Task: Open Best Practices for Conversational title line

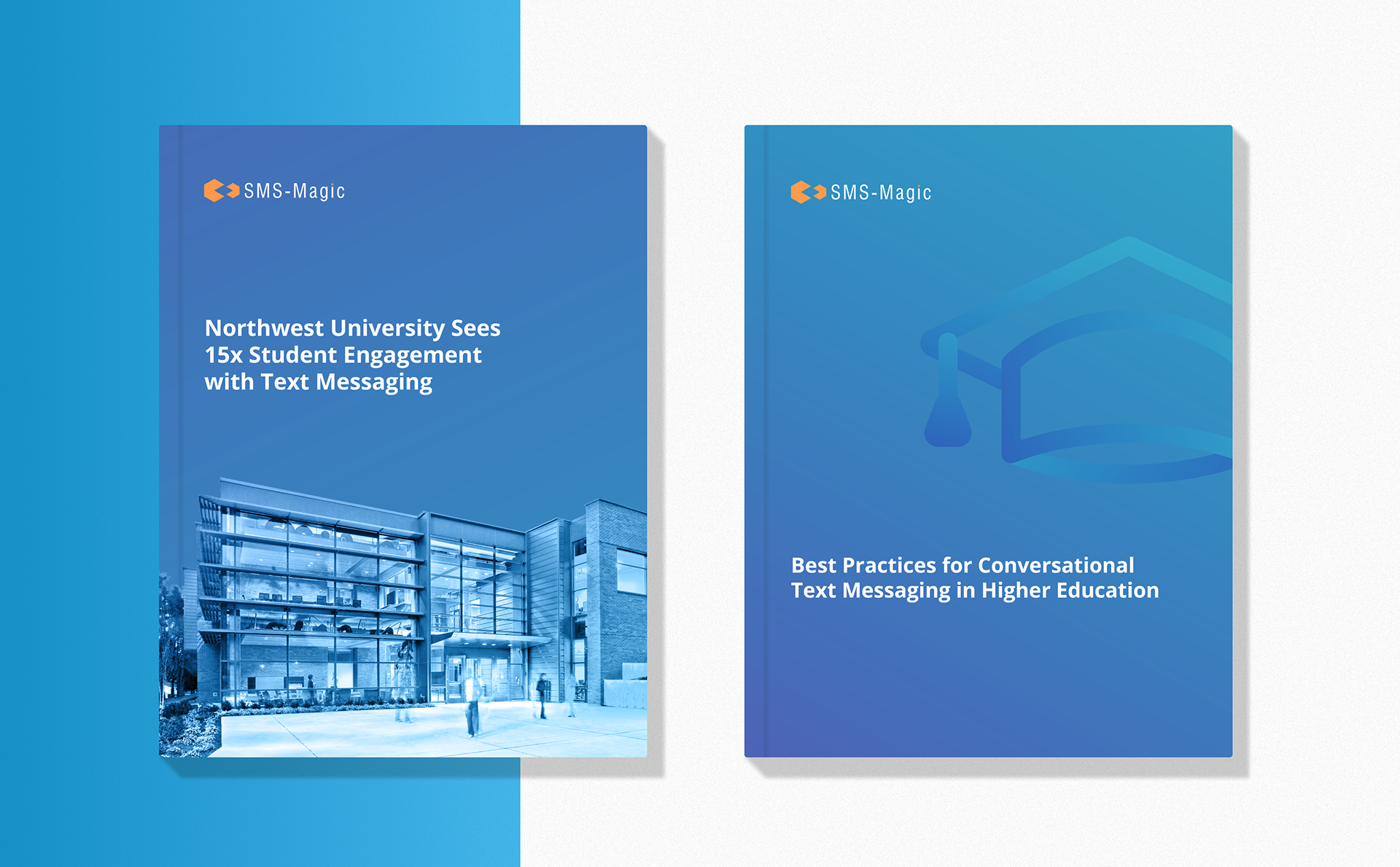Action: click(x=962, y=565)
